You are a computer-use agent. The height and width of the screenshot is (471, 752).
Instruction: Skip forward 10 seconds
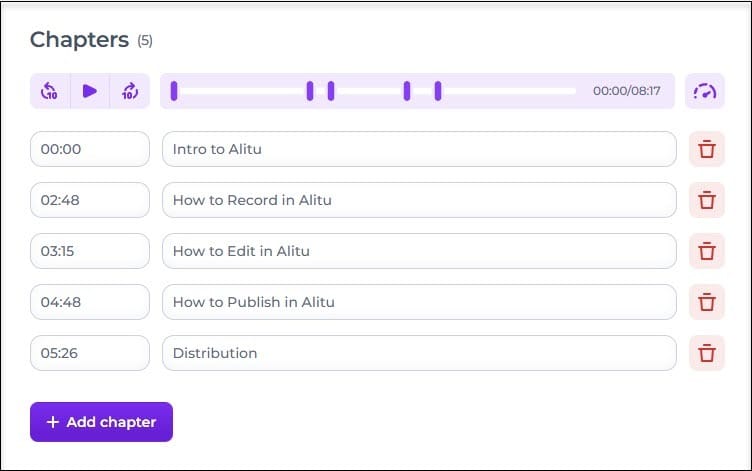pos(130,91)
